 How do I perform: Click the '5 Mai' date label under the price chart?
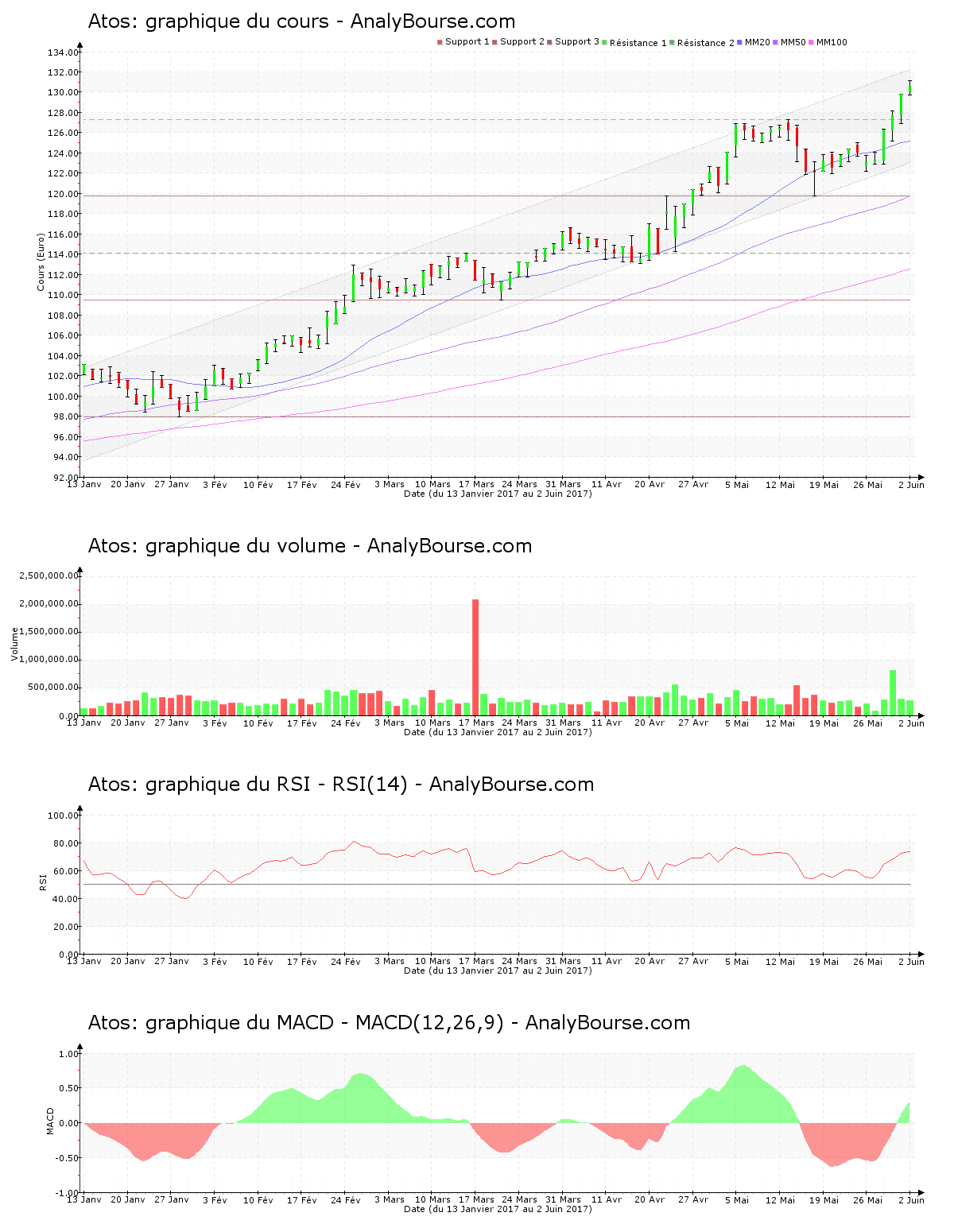(737, 484)
